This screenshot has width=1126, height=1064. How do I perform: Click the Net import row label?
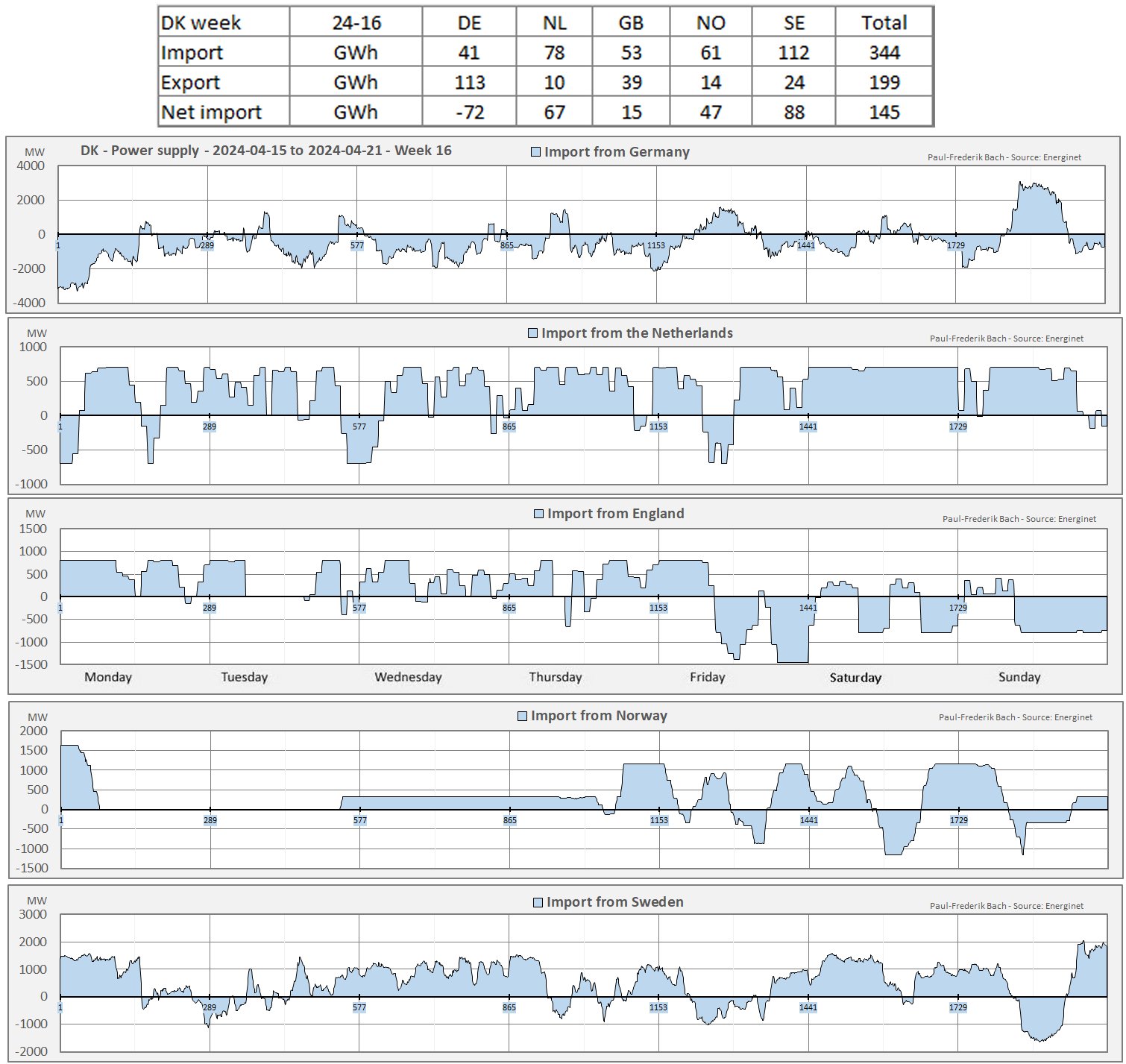point(211,112)
